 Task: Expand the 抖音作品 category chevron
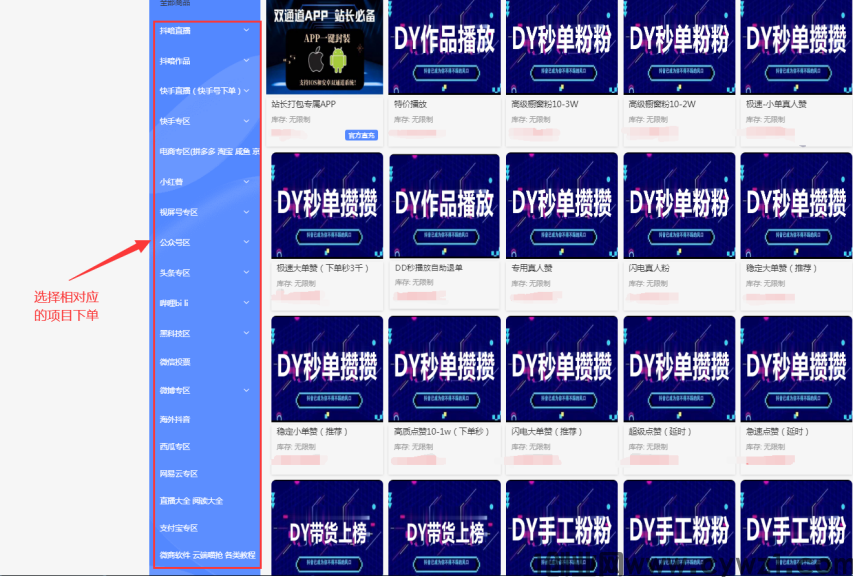click(x=246, y=60)
